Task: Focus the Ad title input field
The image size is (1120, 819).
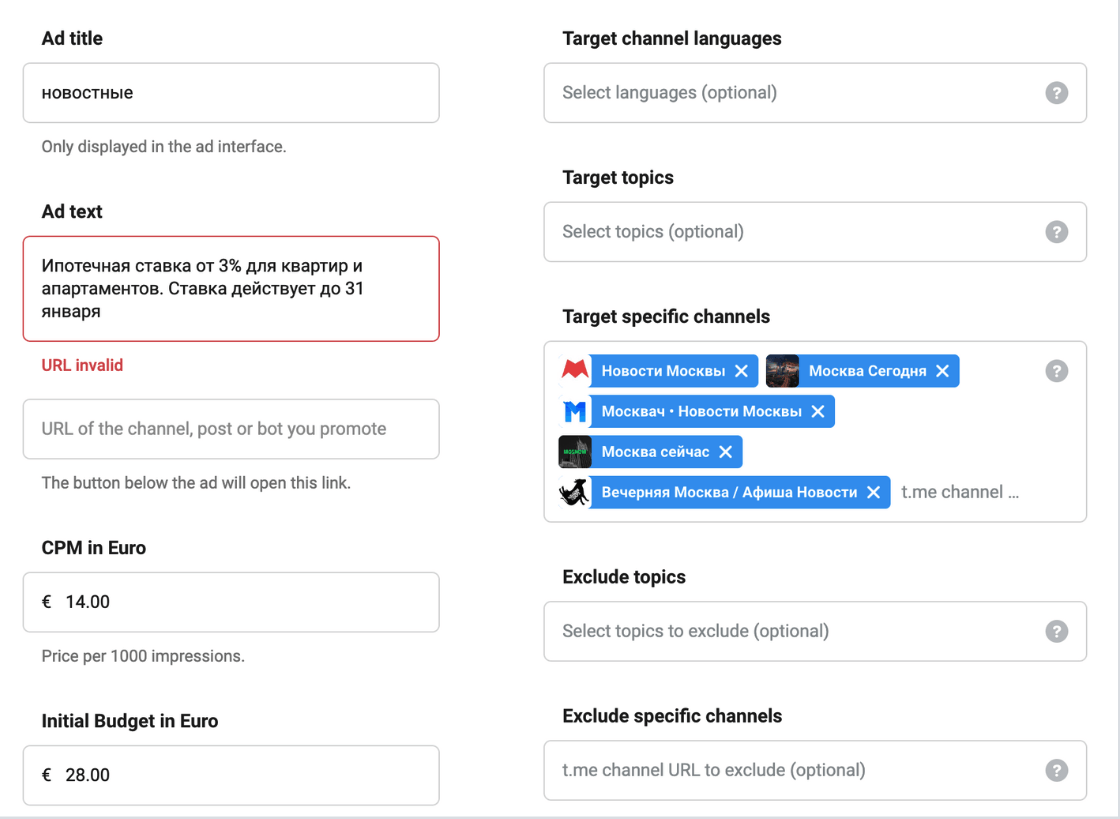Action: tap(231, 93)
